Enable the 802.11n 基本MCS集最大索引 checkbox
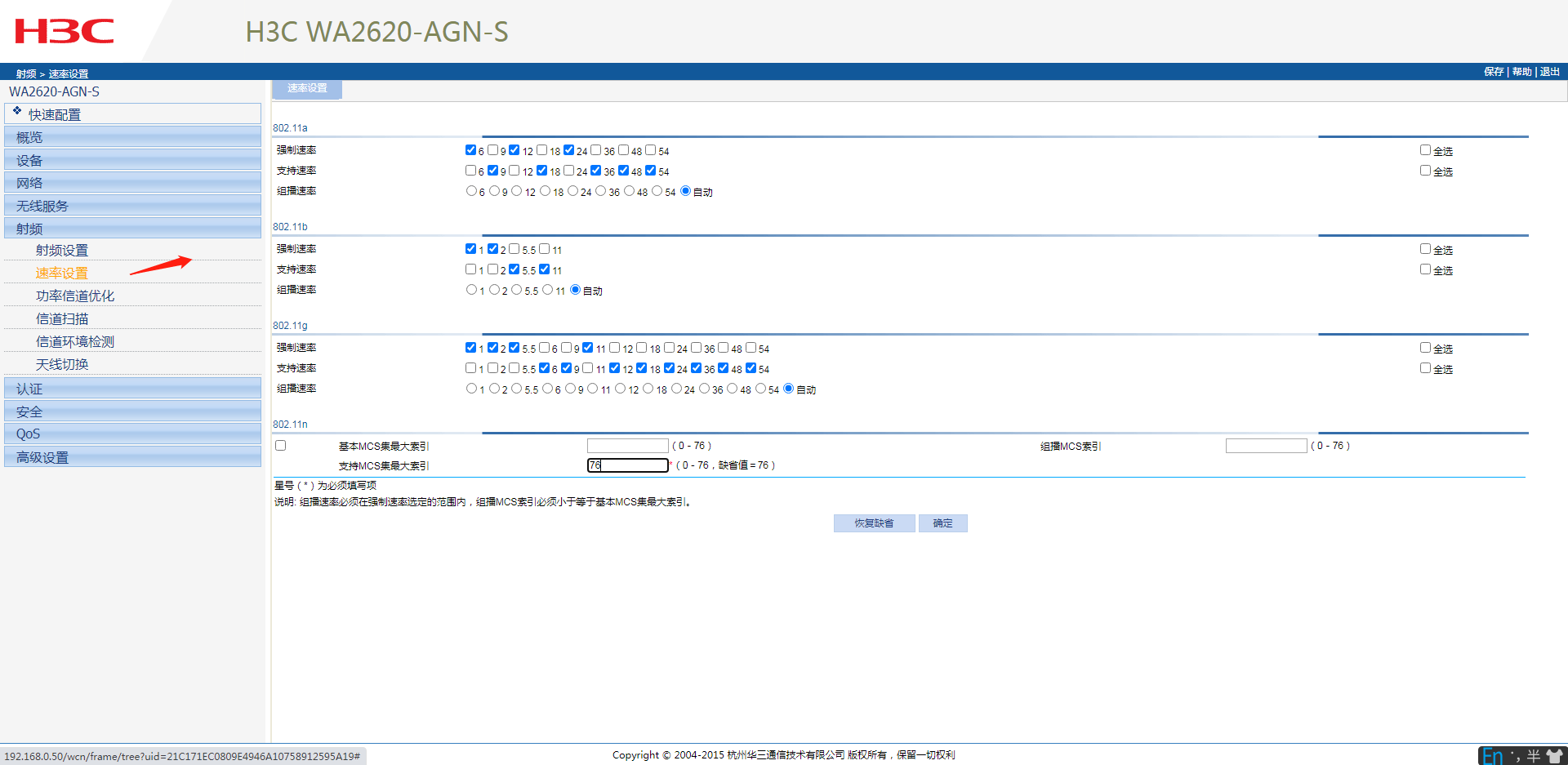The height and width of the screenshot is (765, 1568). (281, 446)
